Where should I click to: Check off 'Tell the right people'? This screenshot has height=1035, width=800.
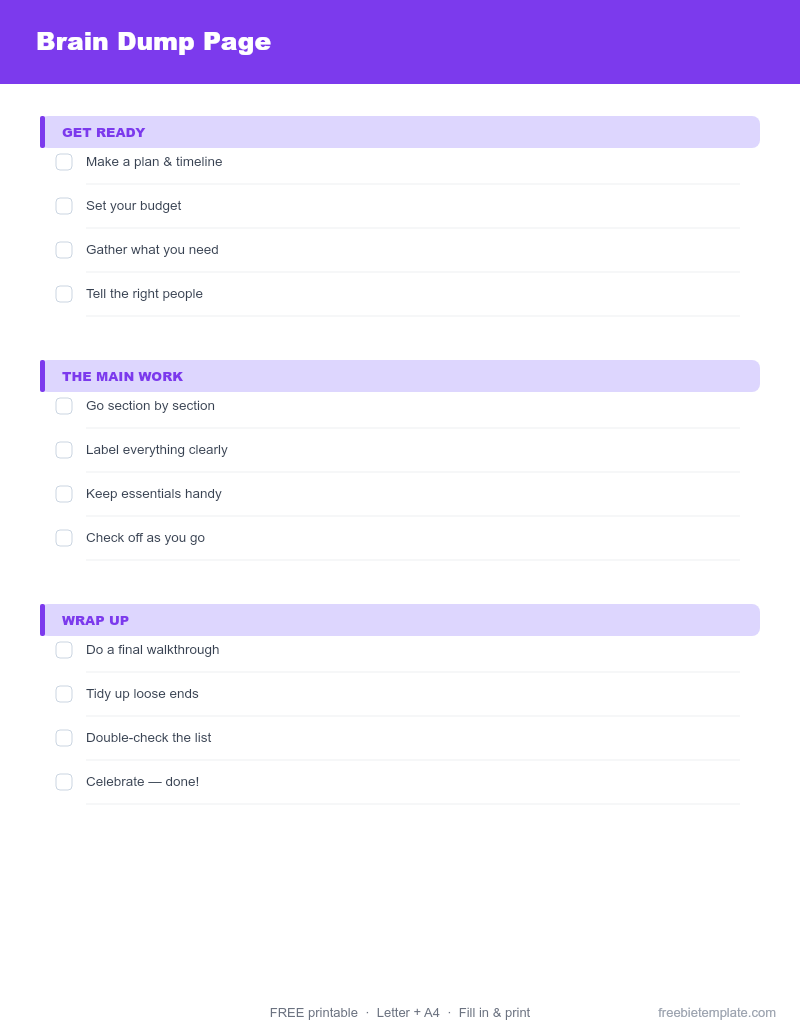tap(64, 294)
